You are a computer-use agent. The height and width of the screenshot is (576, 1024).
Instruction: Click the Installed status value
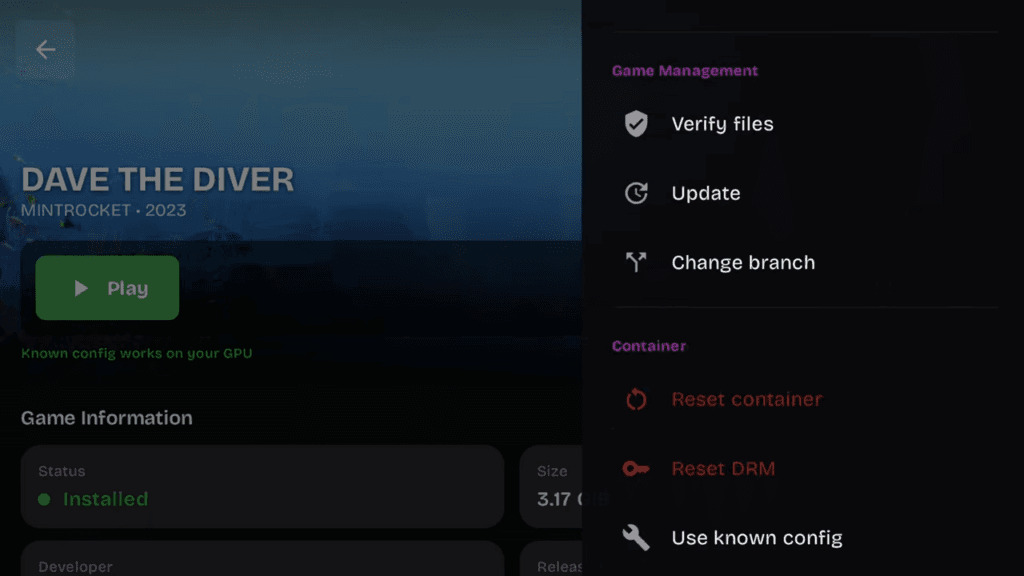tap(105, 499)
